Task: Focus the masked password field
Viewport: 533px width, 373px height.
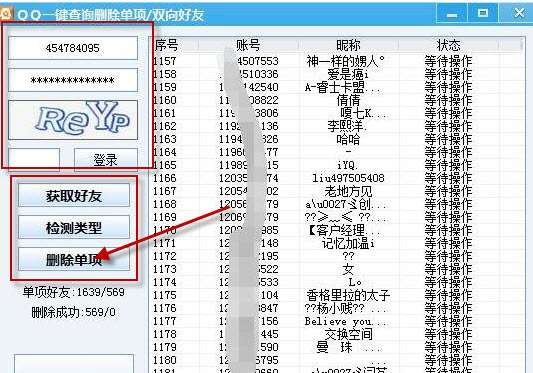Action: tap(73, 80)
